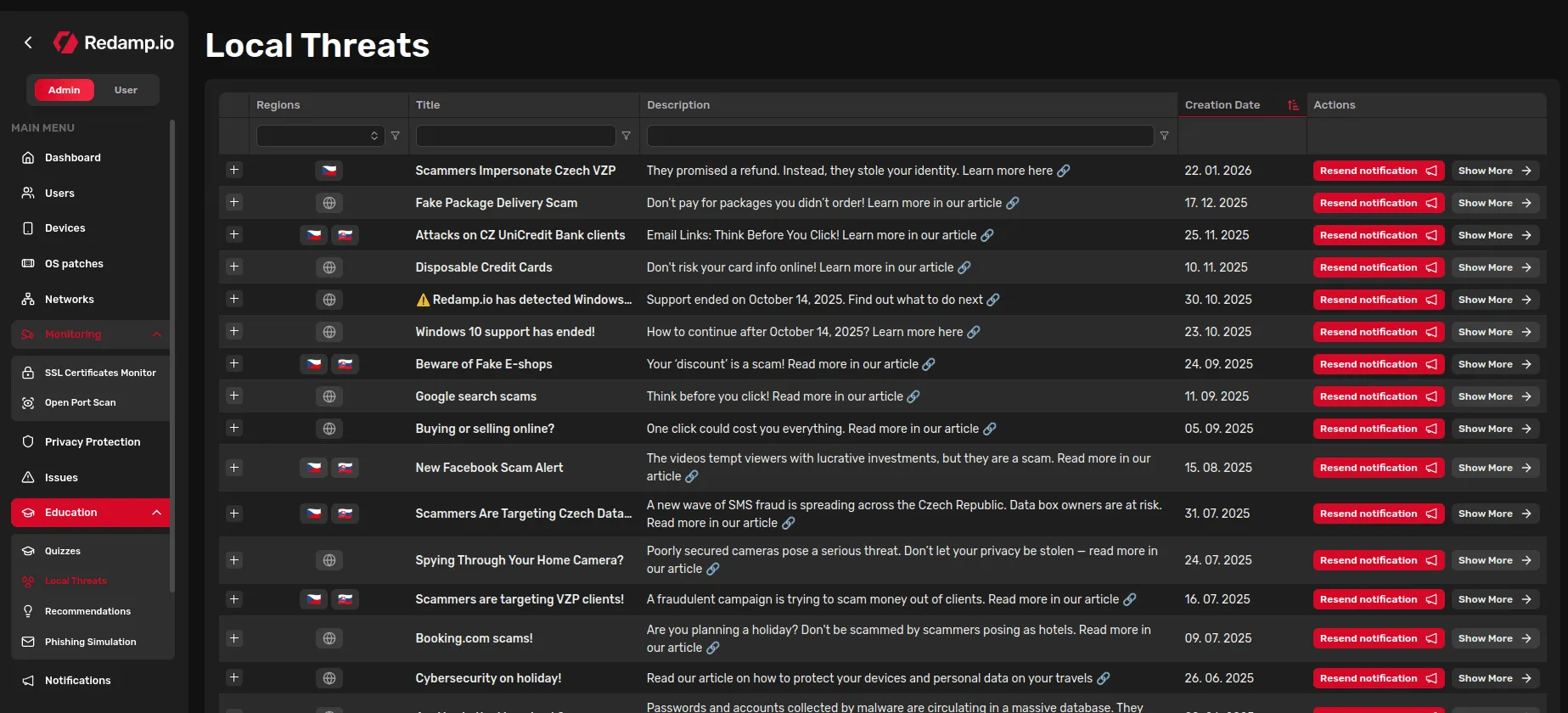
Task: Click the back arrow beside Redamp.io logo
Action: point(28,42)
